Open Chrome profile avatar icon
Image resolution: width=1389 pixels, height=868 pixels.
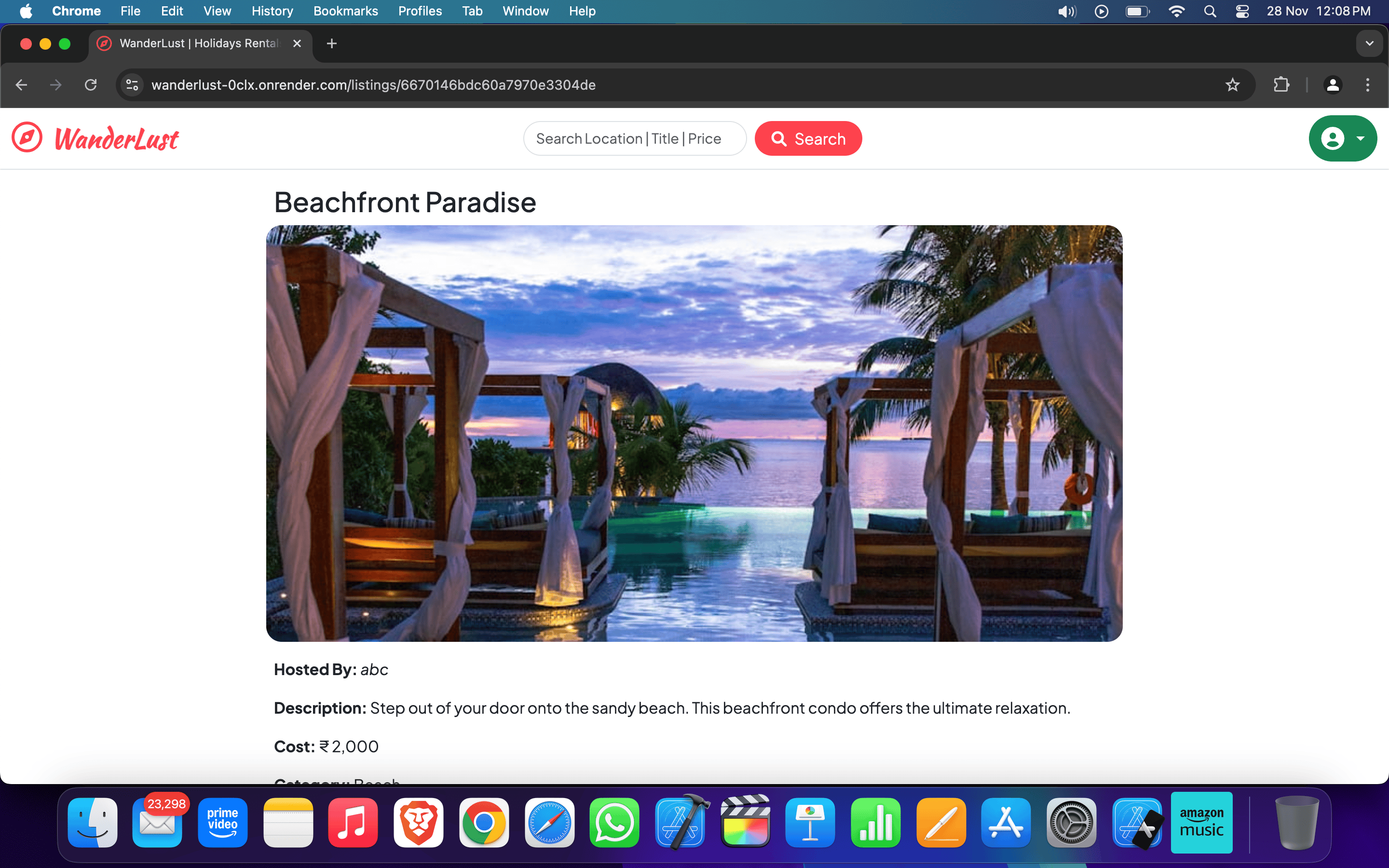[1332, 85]
